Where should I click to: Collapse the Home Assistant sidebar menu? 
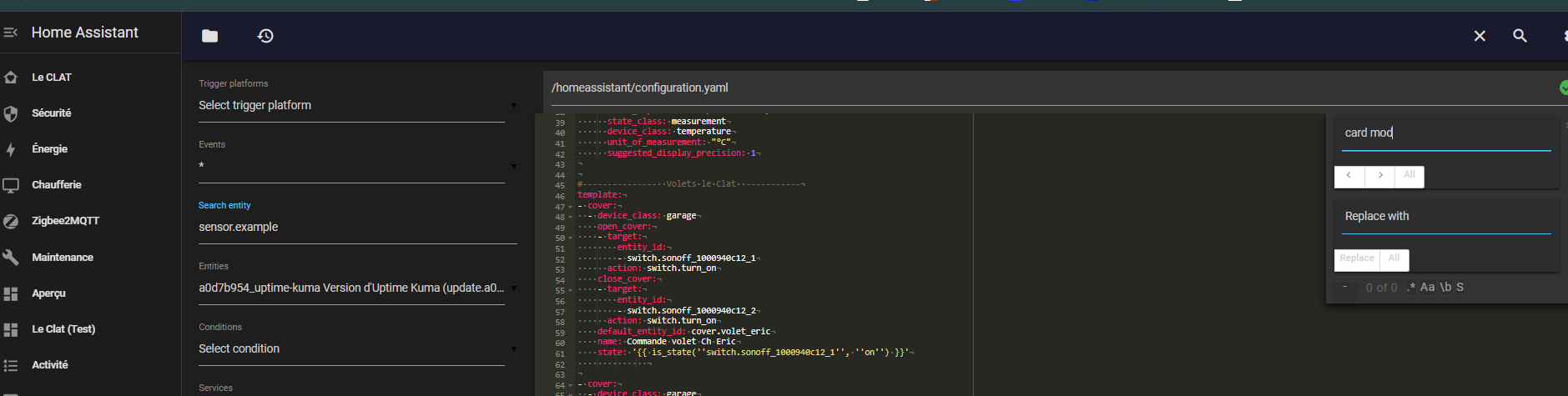pyautogui.click(x=11, y=33)
